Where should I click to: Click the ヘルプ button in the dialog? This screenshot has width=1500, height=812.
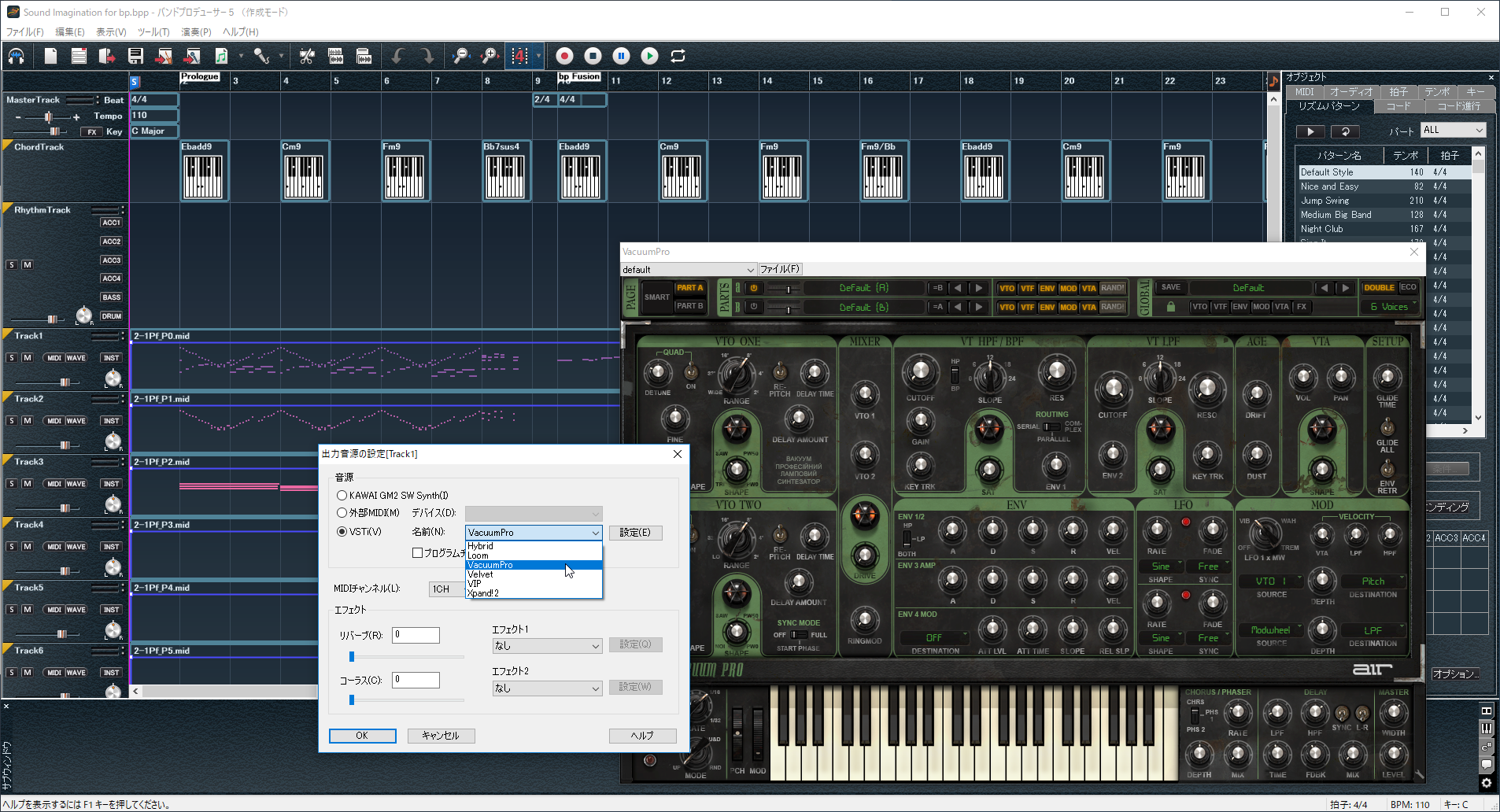point(642,736)
